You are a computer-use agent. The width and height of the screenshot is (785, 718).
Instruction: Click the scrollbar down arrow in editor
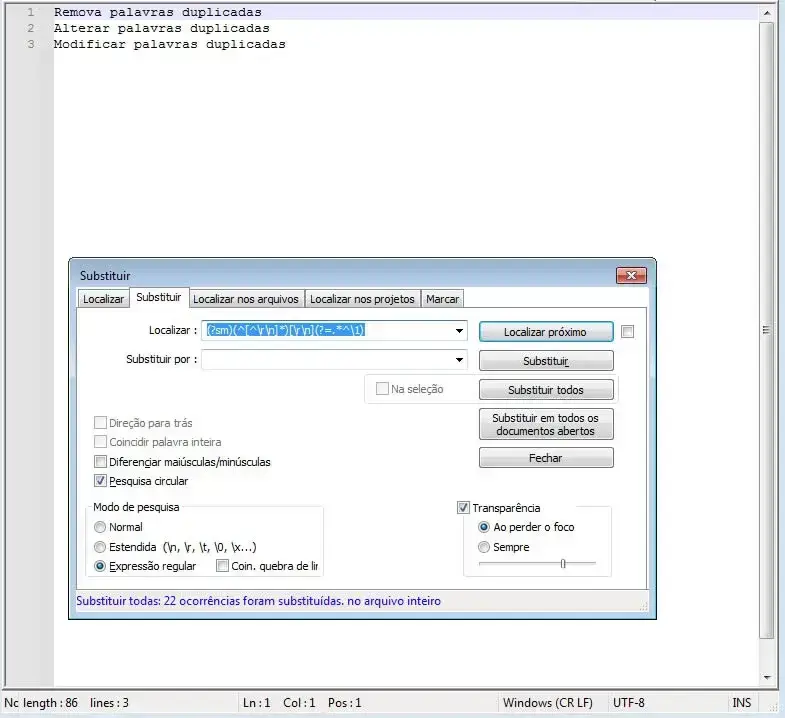click(767, 677)
